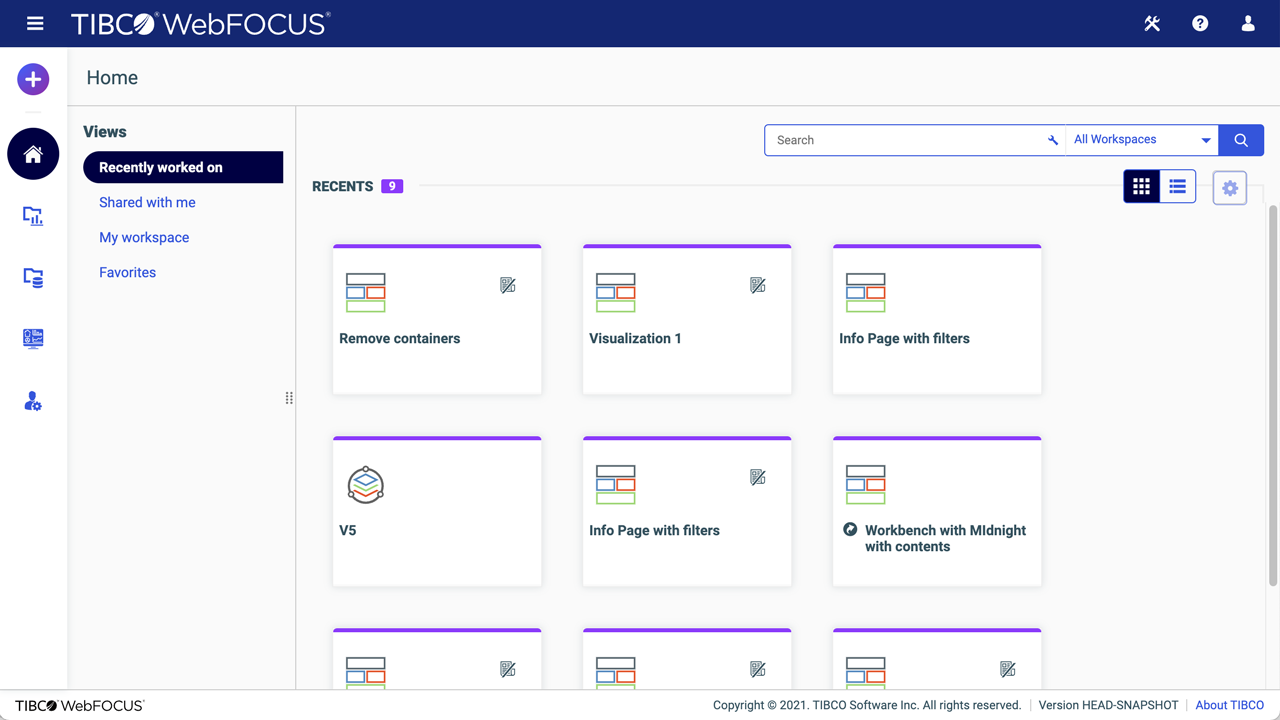1280x720 pixels.
Task: Click the TIBCO WebFOCUS header logo
Action: coord(200,23)
